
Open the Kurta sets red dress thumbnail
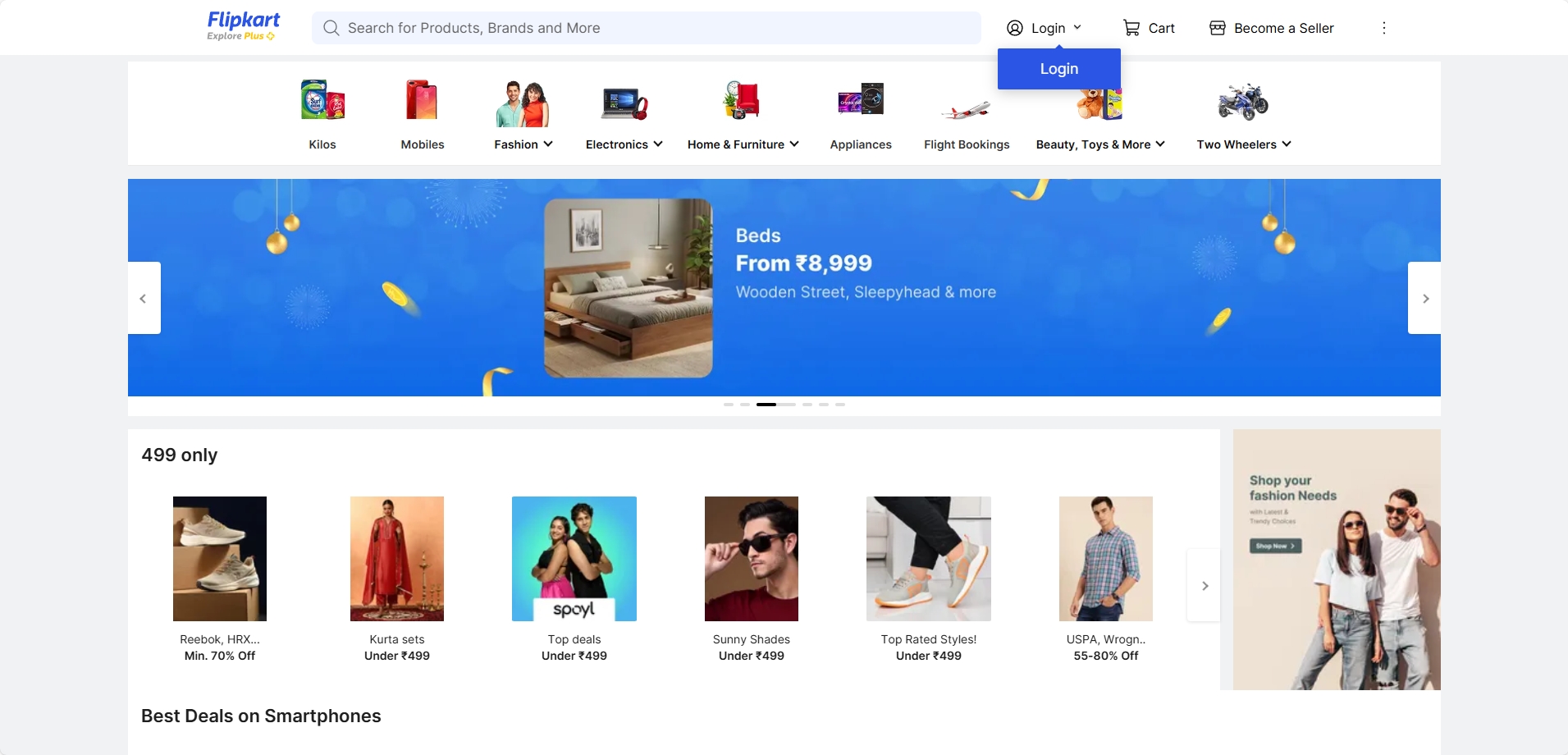tap(397, 559)
